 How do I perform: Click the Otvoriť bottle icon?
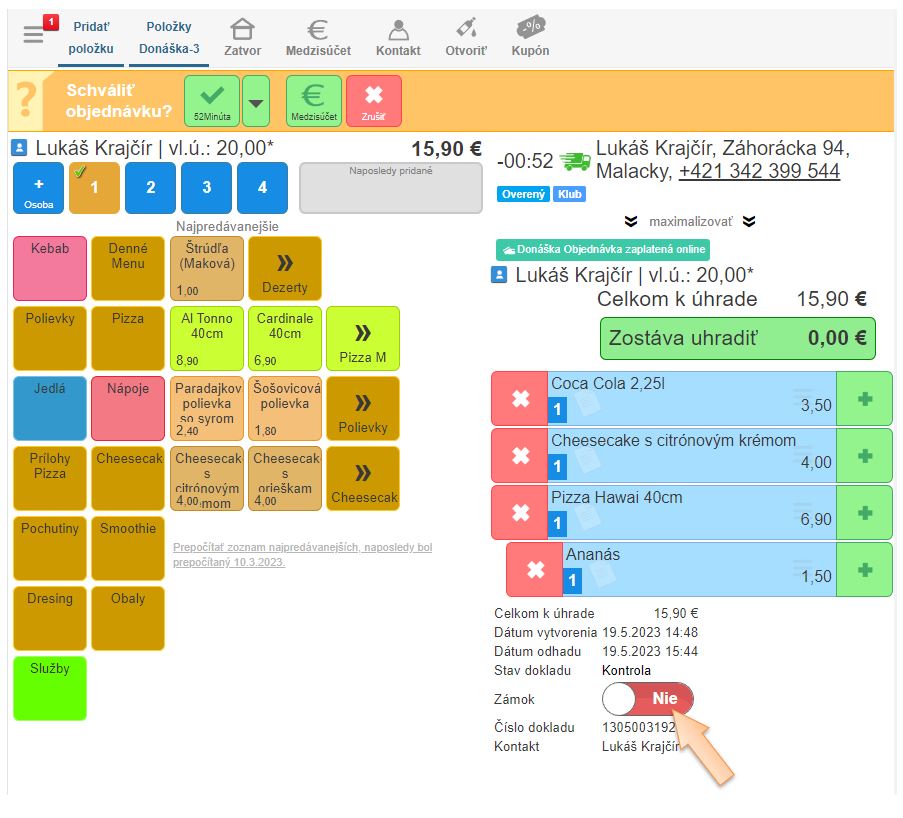coord(465,37)
